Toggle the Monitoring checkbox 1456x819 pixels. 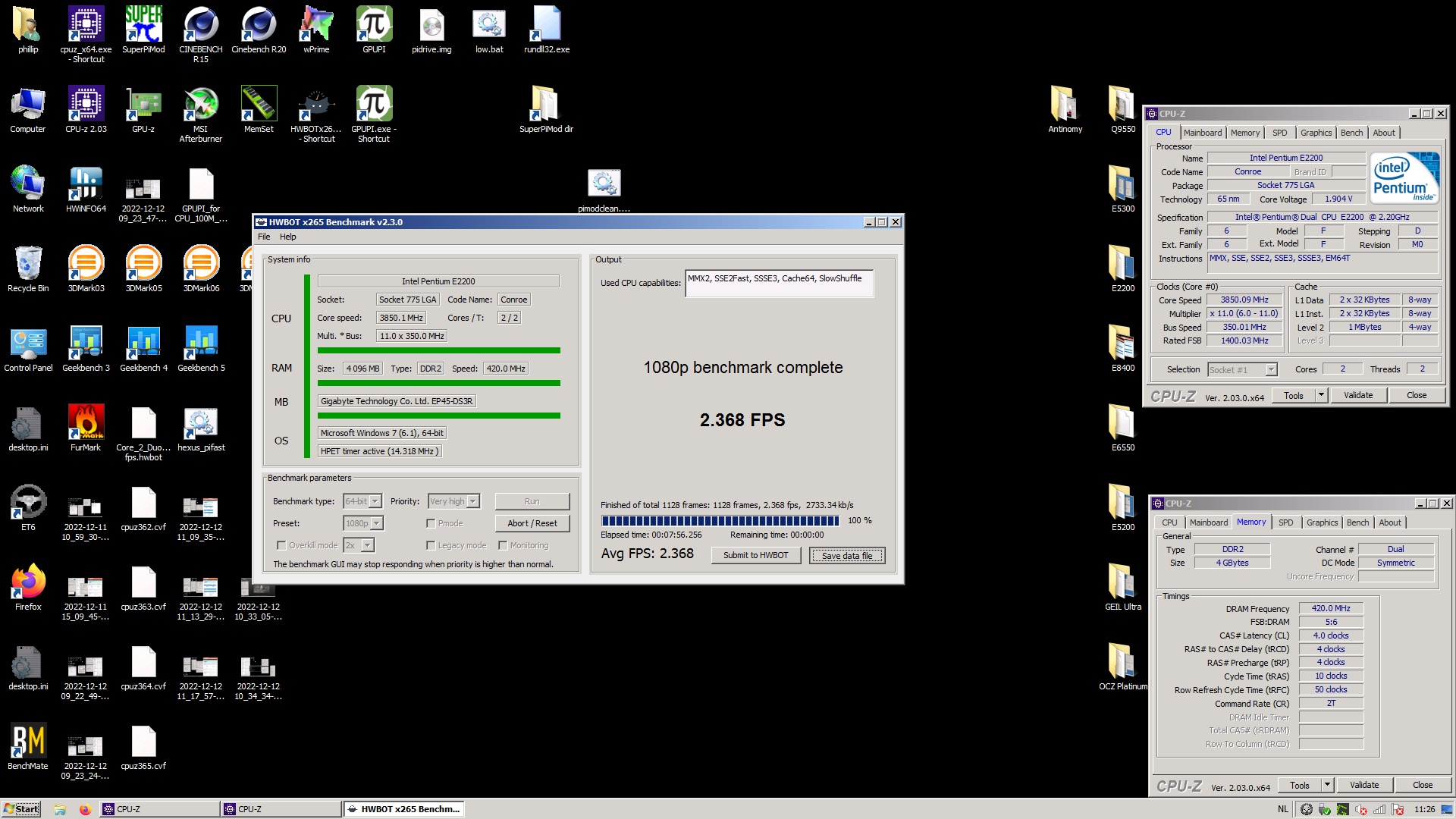(502, 545)
